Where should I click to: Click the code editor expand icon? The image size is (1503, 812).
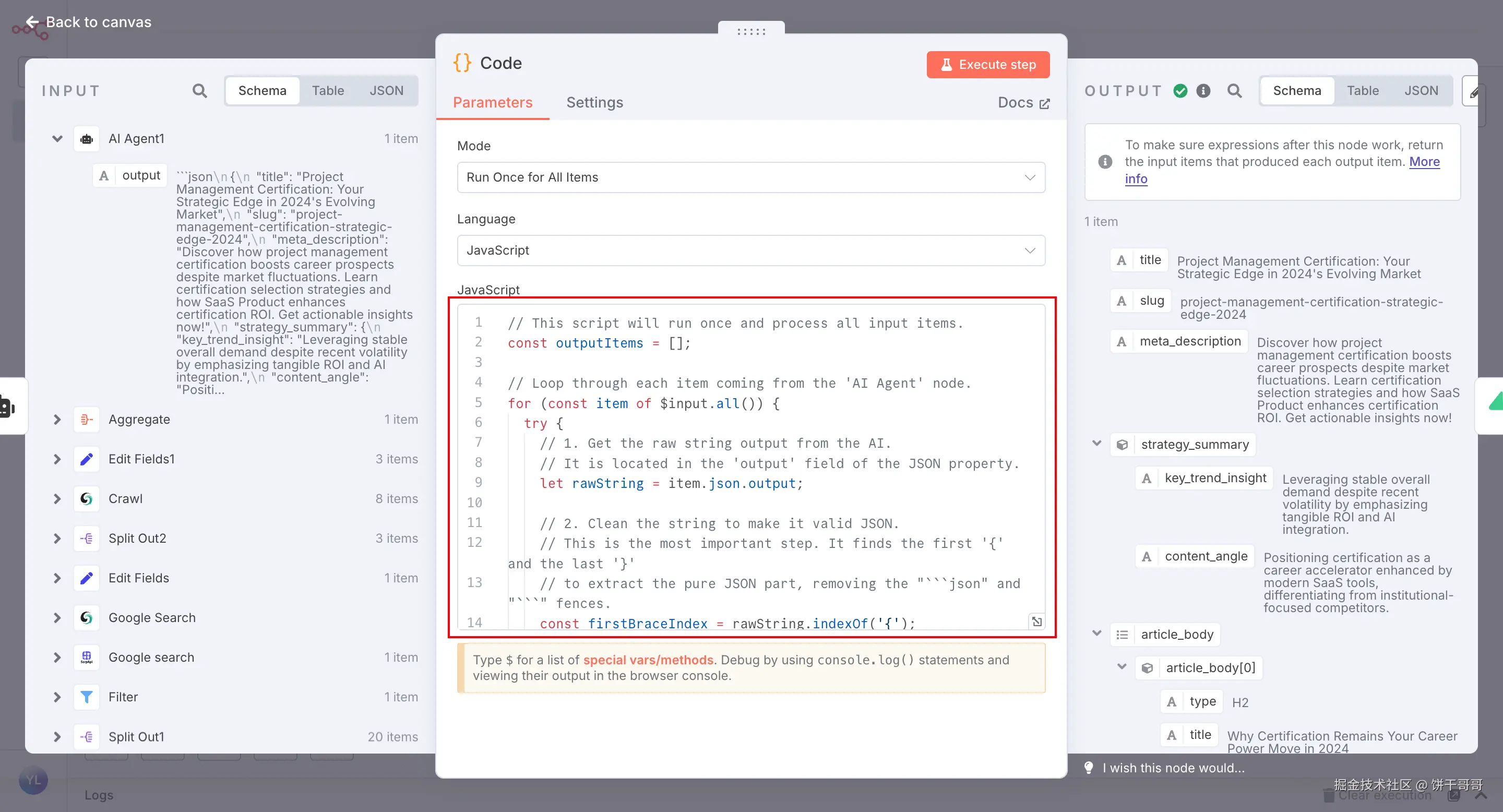click(x=1036, y=621)
